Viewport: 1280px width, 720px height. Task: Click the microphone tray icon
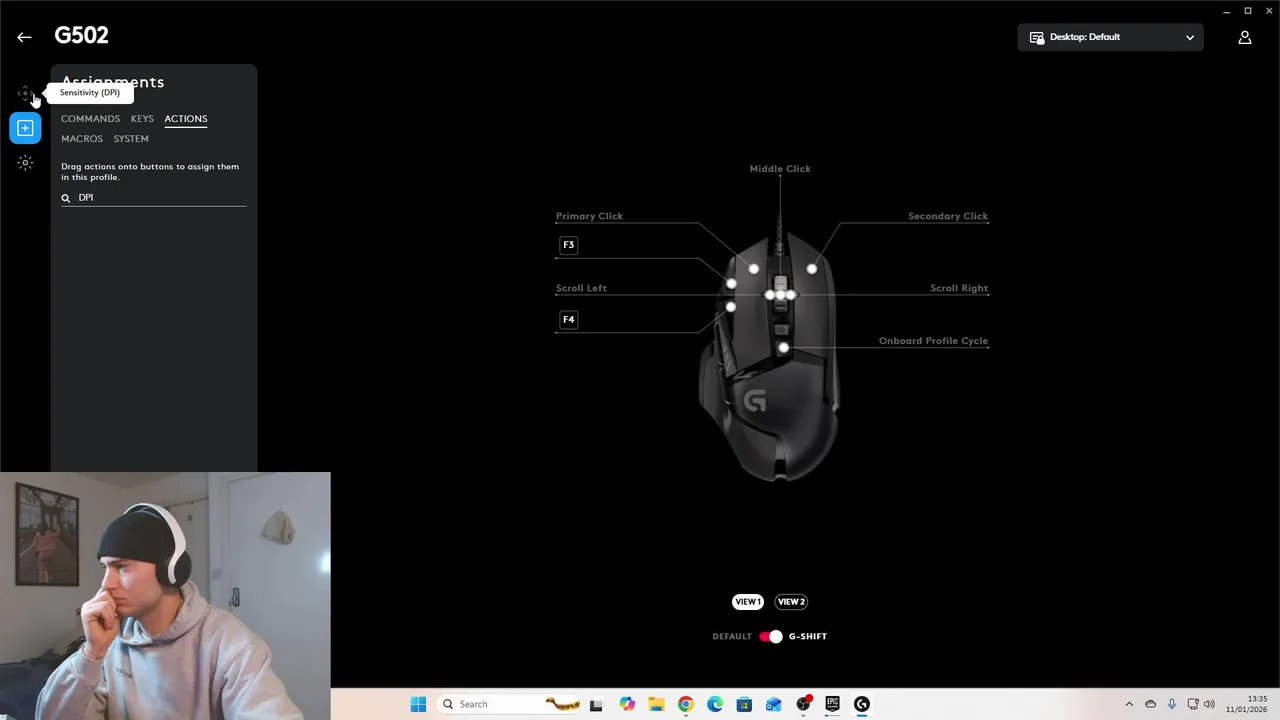point(1171,704)
